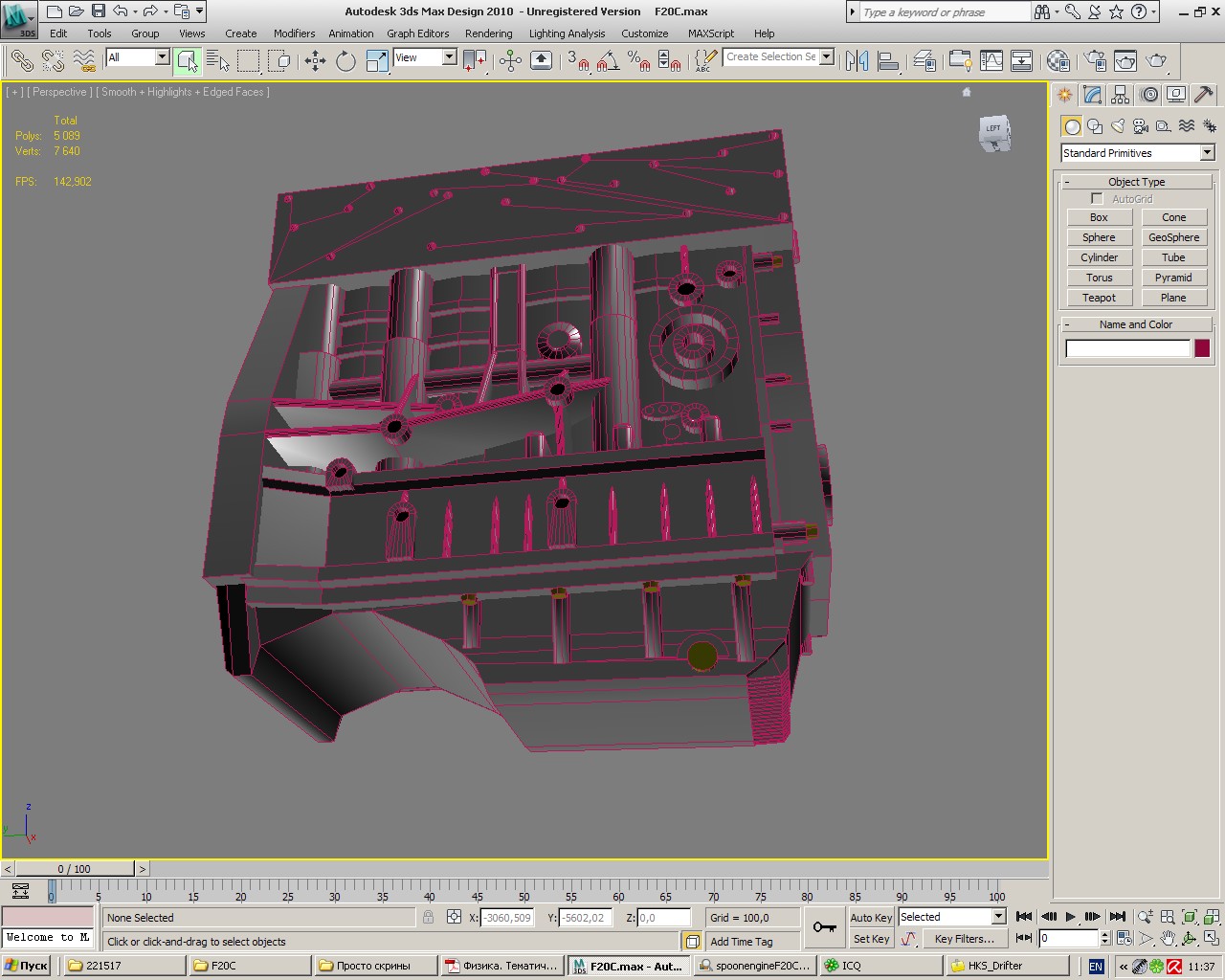Open the Rendering menu
Image resolution: width=1225 pixels, height=980 pixels.
coord(489,33)
